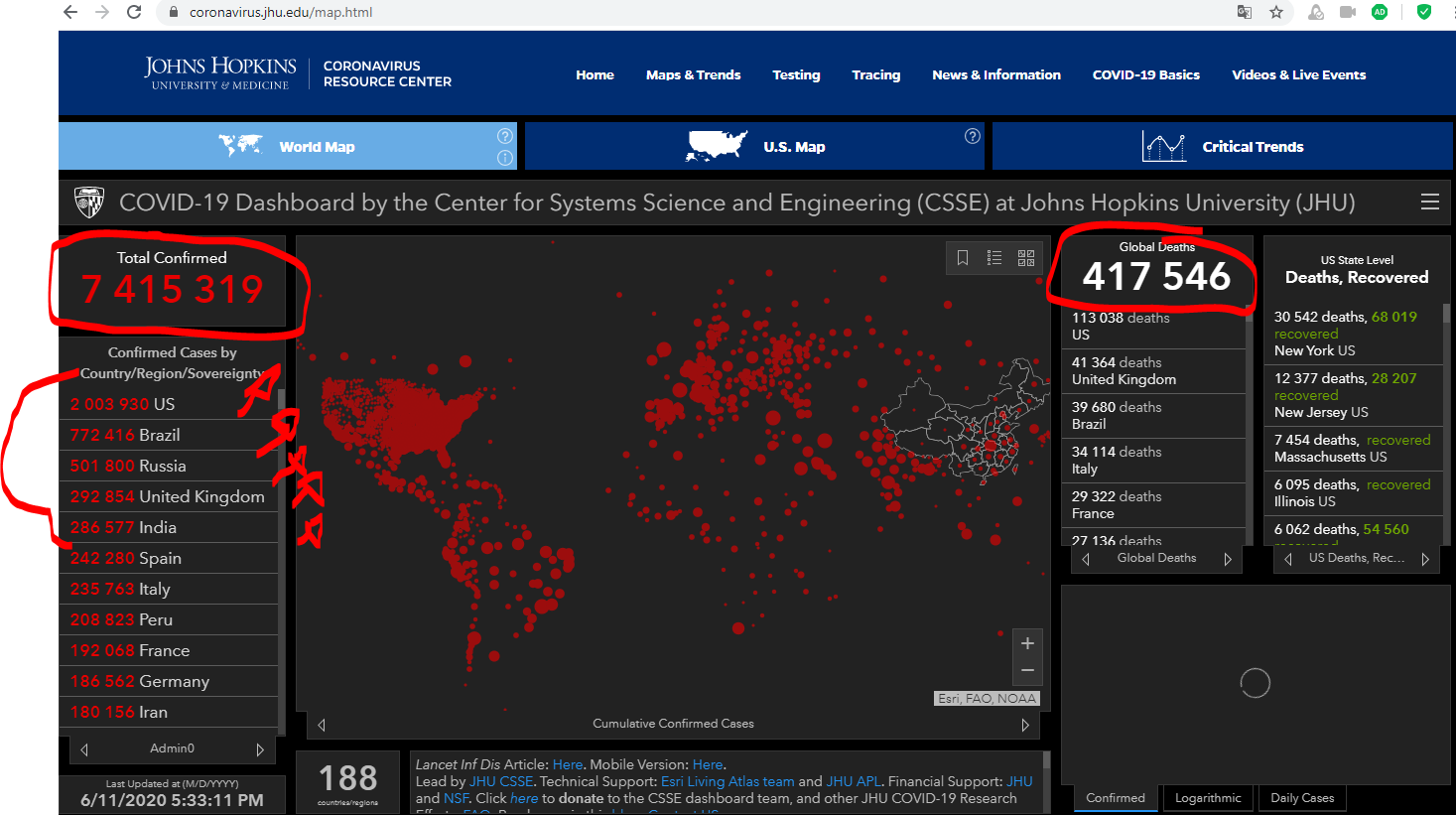Screen dimensions: 1456x815
Task: Open the Maps & Trends menu
Action: (693, 74)
